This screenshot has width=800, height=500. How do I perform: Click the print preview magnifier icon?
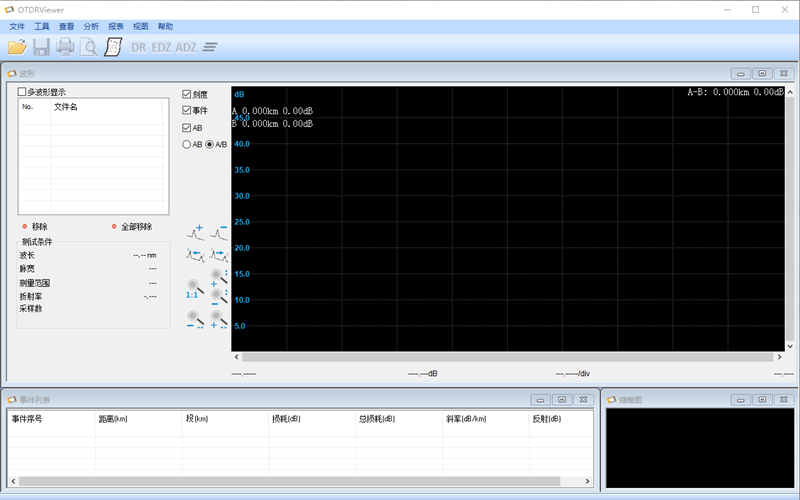click(x=89, y=47)
